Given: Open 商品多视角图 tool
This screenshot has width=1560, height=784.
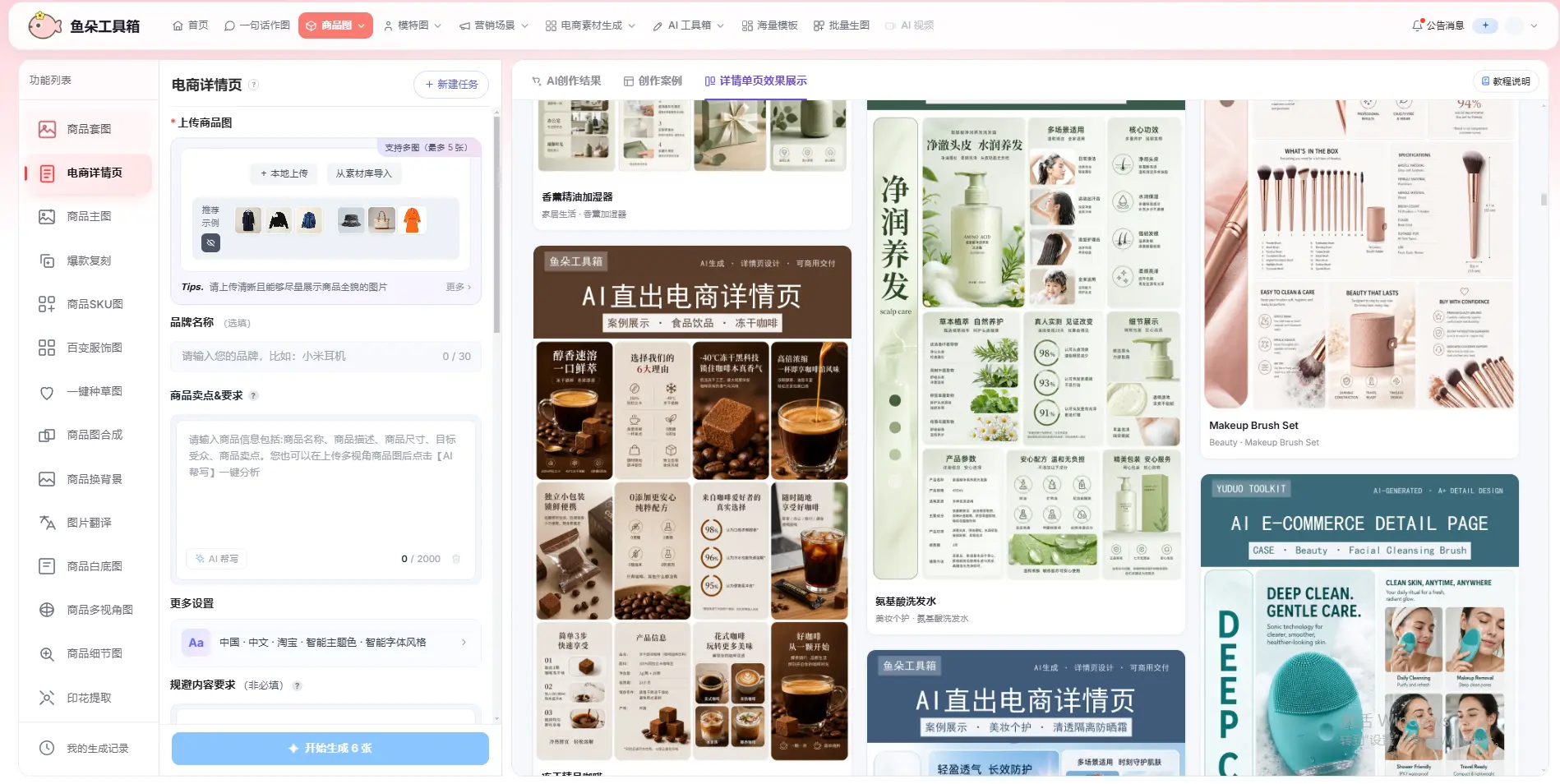Looking at the screenshot, I should pyautogui.click(x=88, y=610).
